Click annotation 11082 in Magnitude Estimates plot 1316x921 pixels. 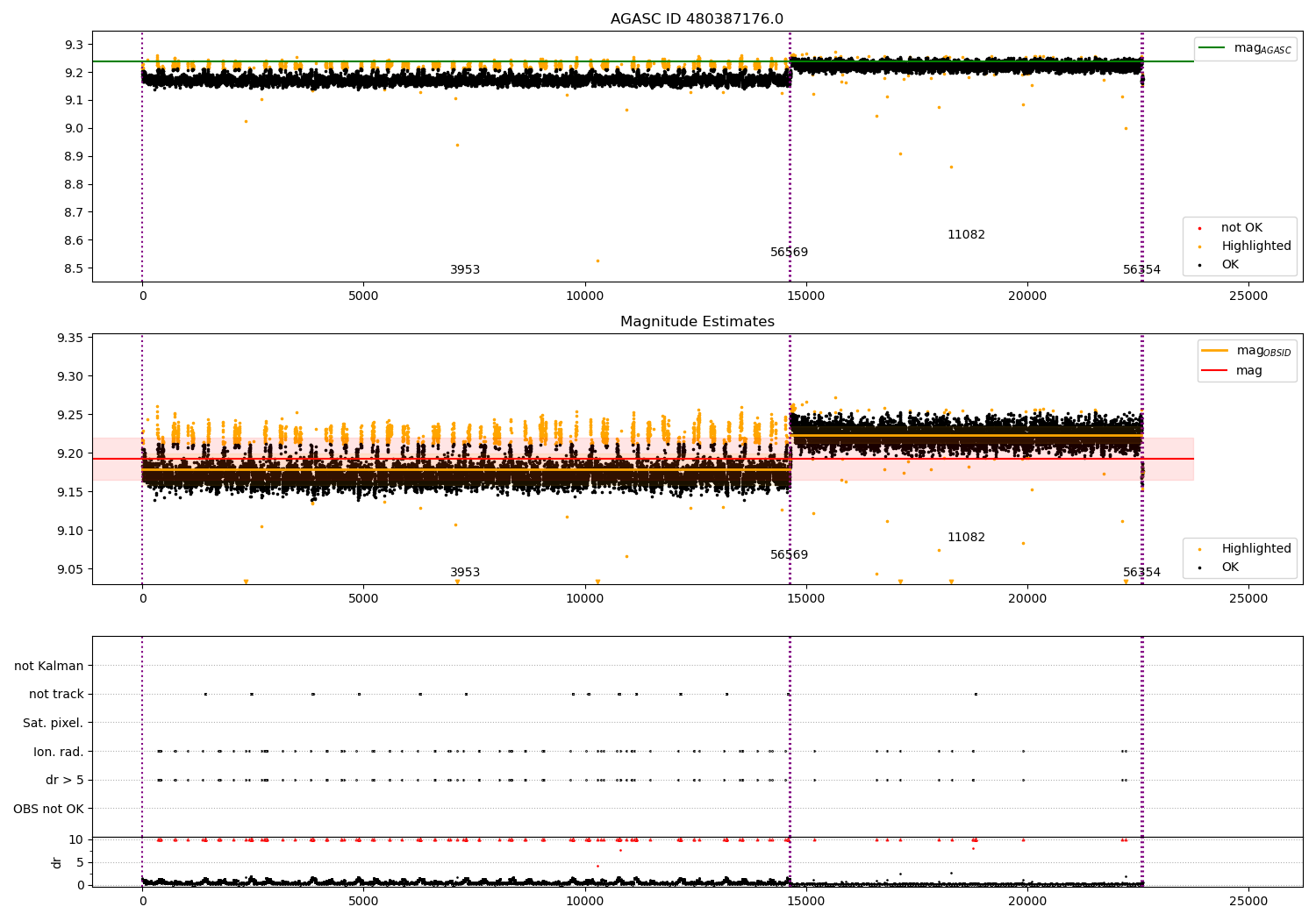tap(966, 538)
